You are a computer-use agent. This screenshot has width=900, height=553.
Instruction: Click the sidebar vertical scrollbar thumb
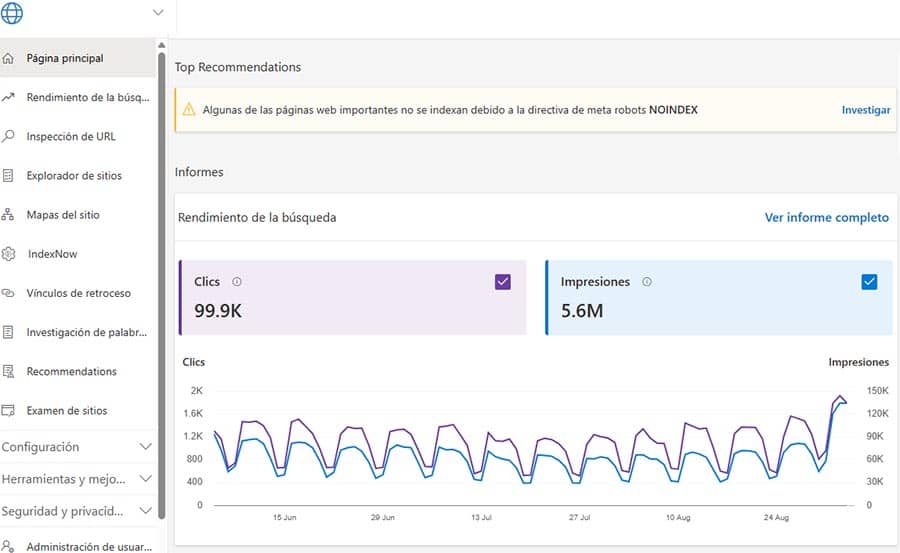162,286
